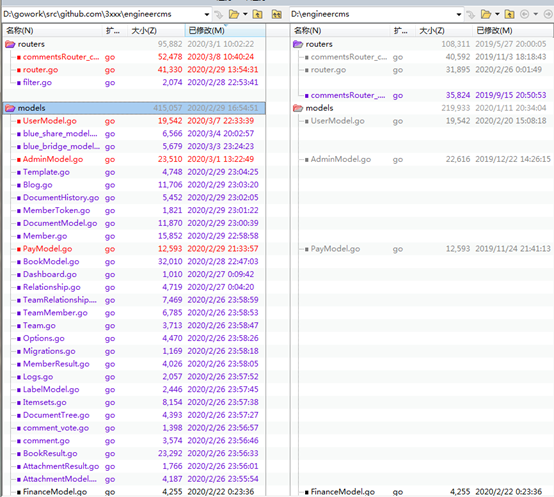Sort right pane by 大小(Z) column
554x497 pixels.
(x=443, y=30)
